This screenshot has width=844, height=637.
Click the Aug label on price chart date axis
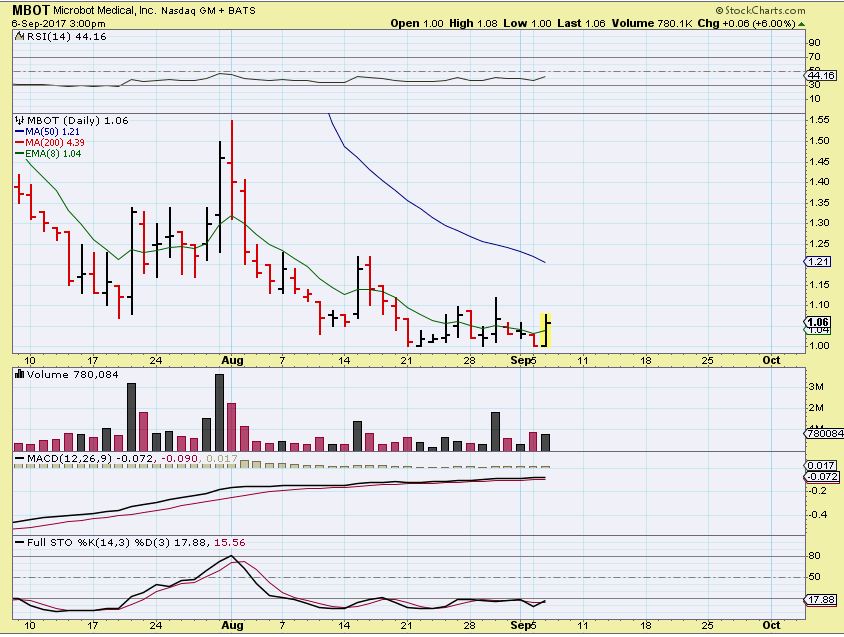click(x=233, y=360)
